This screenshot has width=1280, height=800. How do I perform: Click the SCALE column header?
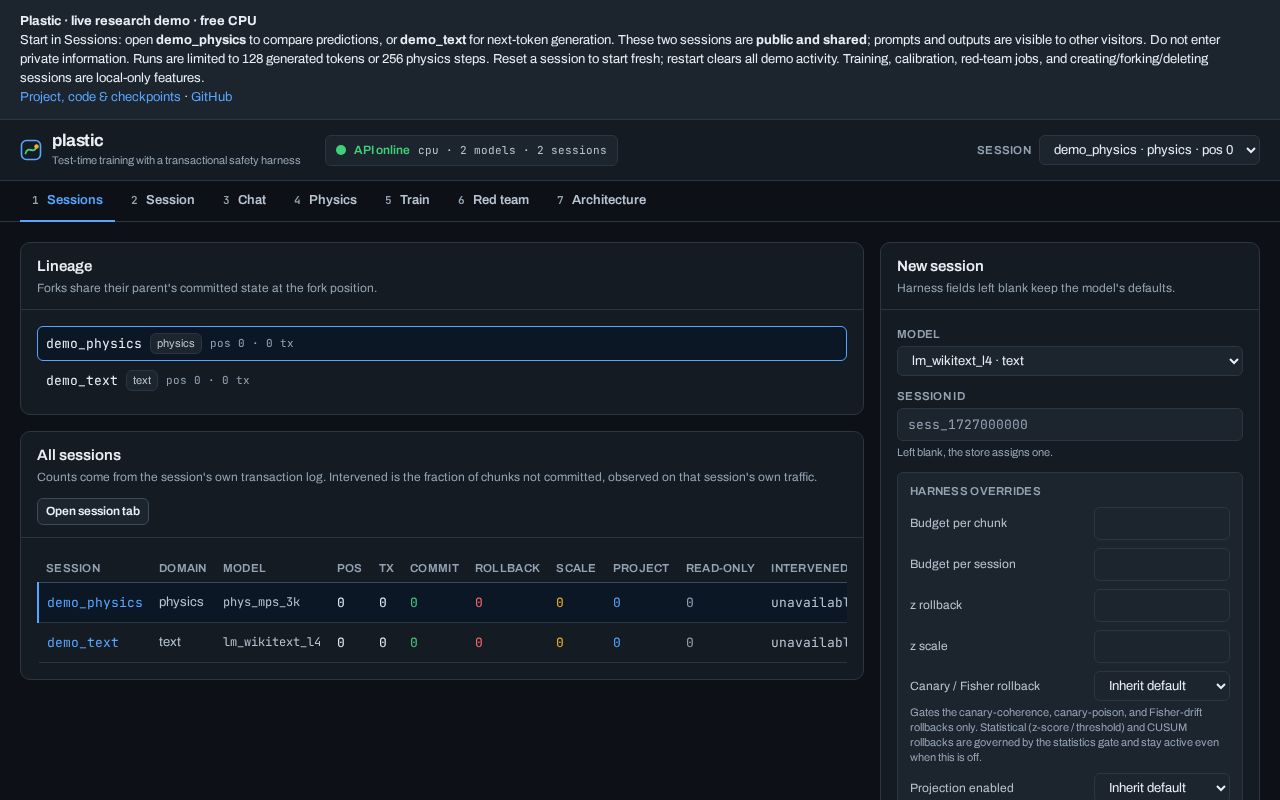pos(576,568)
